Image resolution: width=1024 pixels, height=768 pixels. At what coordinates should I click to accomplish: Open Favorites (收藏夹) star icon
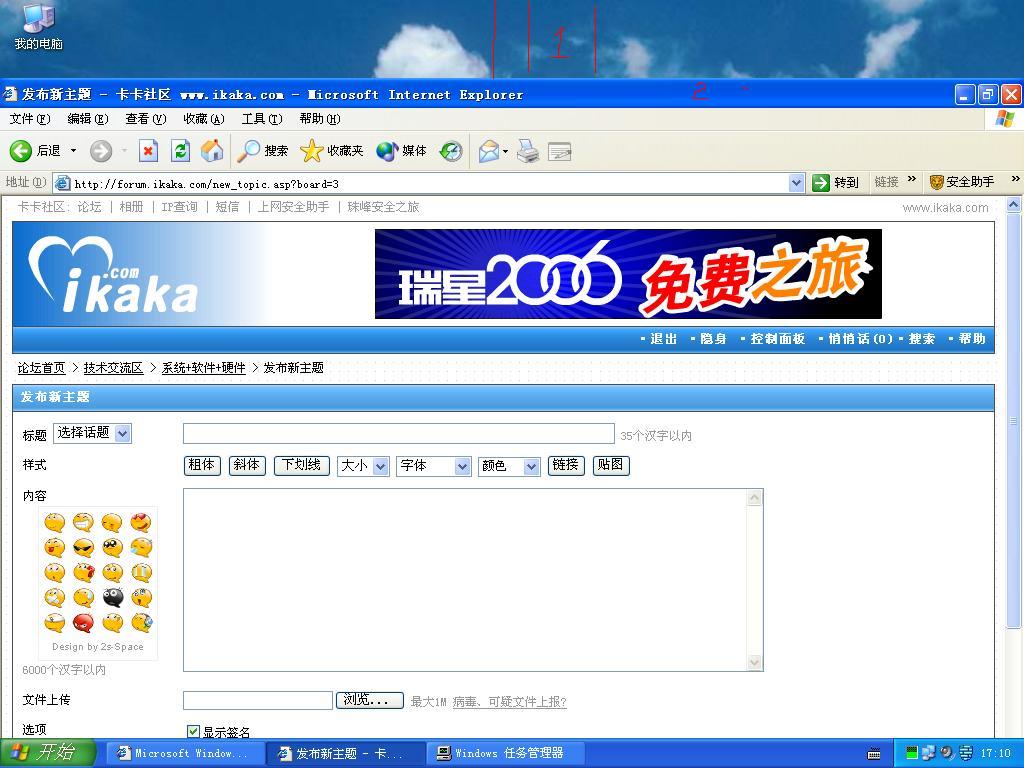tap(312, 151)
